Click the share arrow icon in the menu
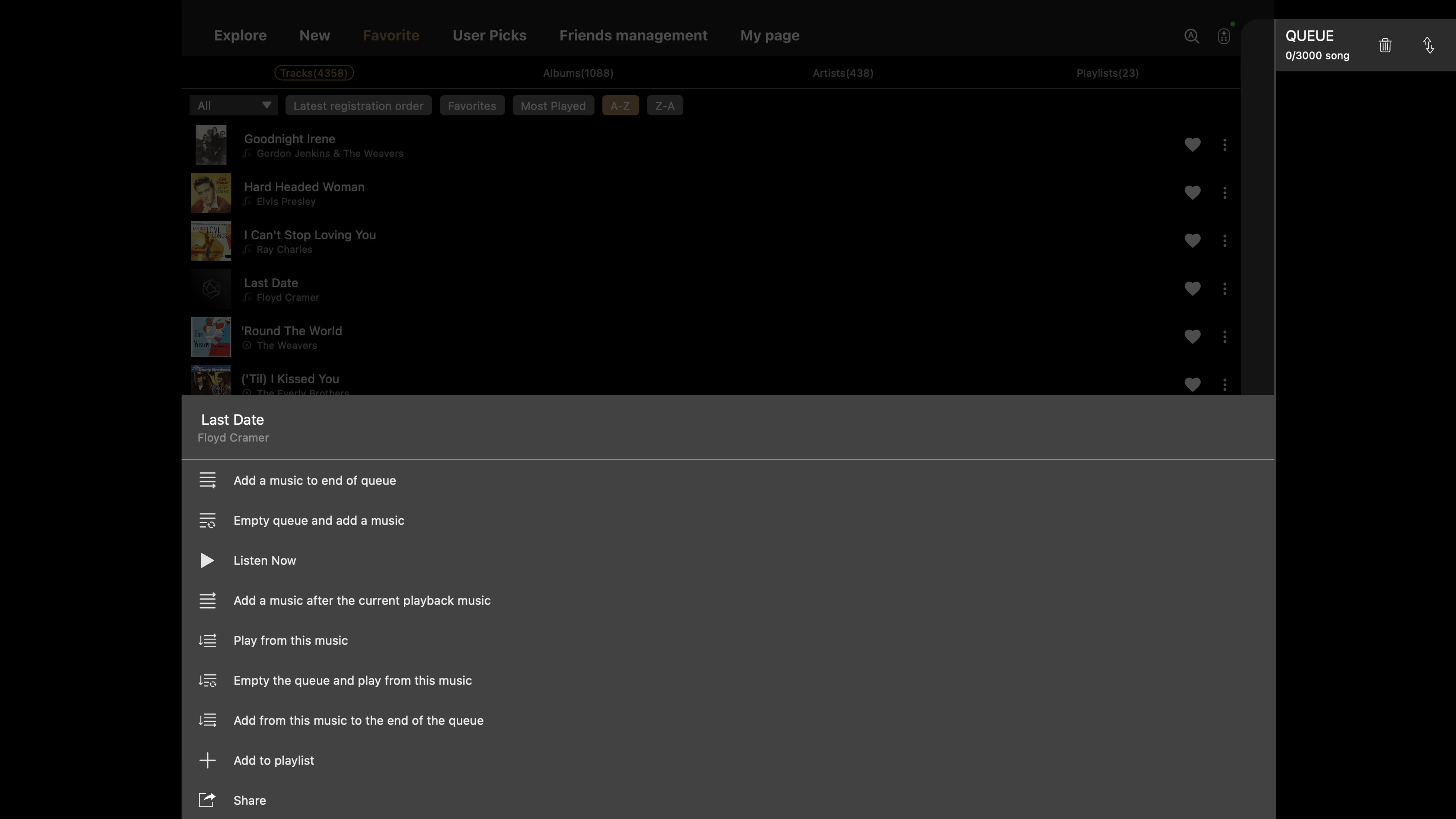 (x=208, y=801)
